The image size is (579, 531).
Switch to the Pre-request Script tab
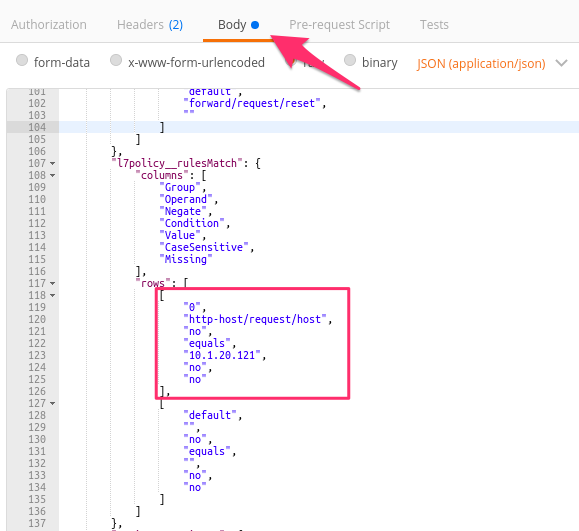click(339, 25)
